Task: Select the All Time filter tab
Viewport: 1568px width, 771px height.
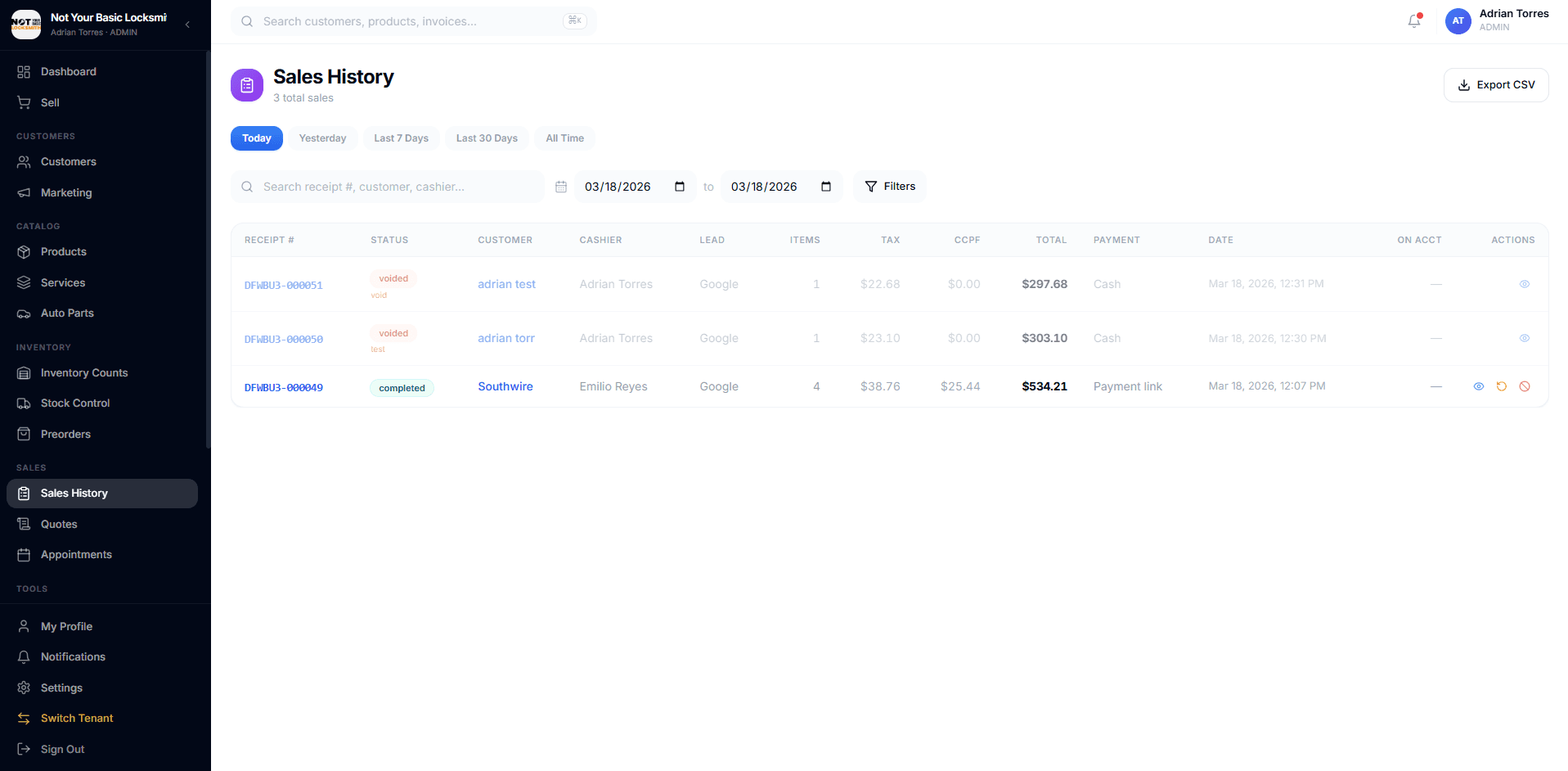Action: click(564, 138)
